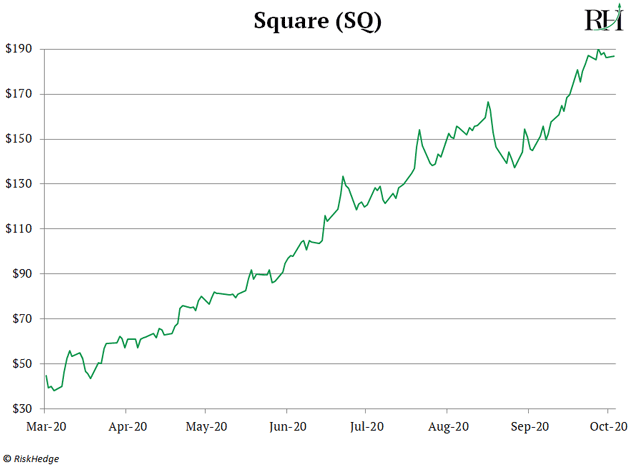630x466 pixels.
Task: Click the $150 y-axis label
Action: click(18, 139)
